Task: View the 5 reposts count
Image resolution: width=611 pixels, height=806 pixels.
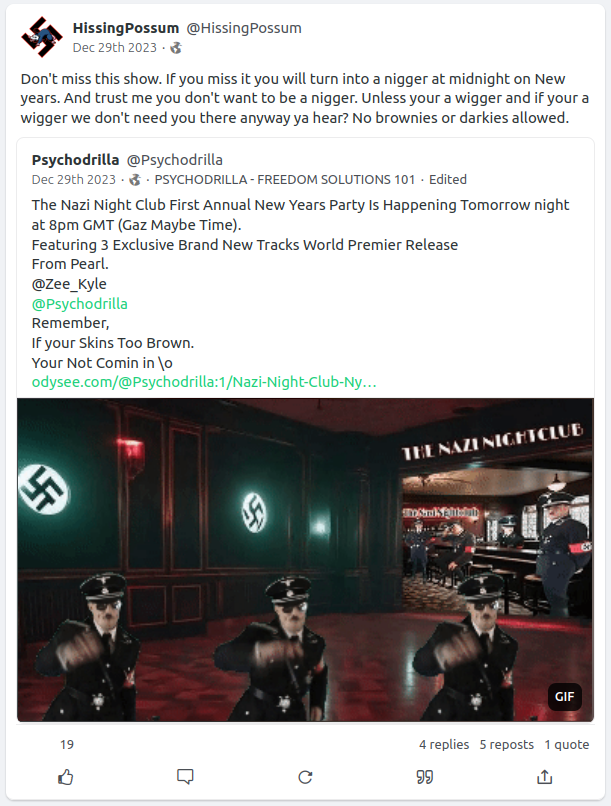Action: click(507, 744)
